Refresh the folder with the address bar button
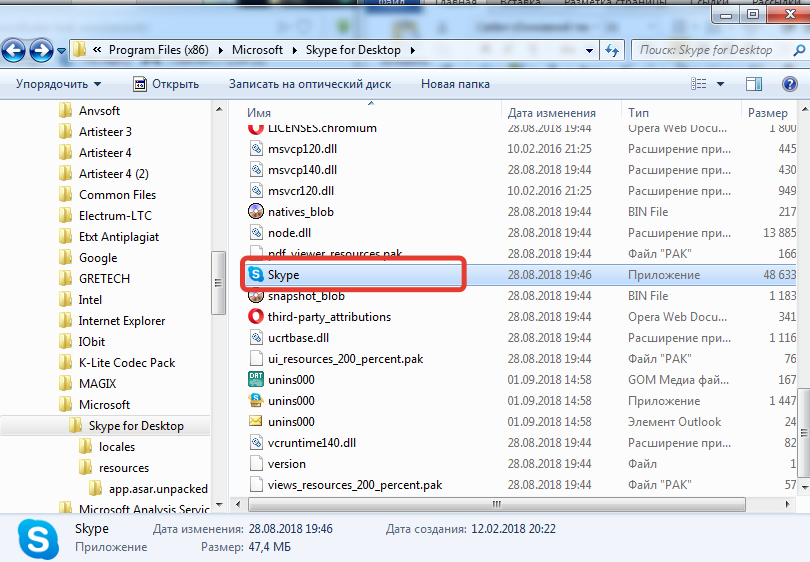The image size is (810, 562). (x=613, y=49)
